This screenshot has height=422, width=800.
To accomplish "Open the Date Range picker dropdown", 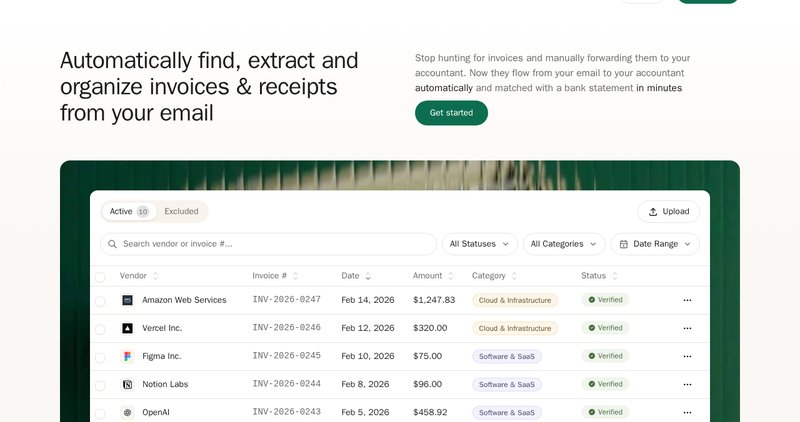I will 655,244.
